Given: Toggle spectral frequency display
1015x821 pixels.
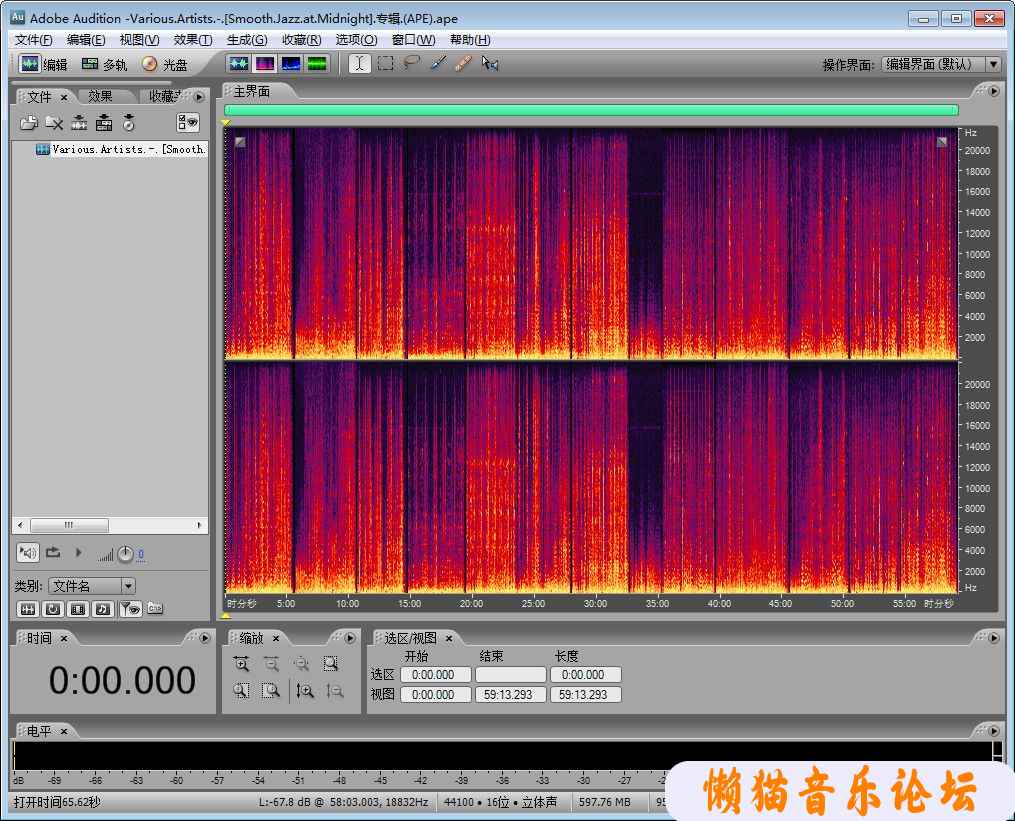Looking at the screenshot, I should pos(265,63).
